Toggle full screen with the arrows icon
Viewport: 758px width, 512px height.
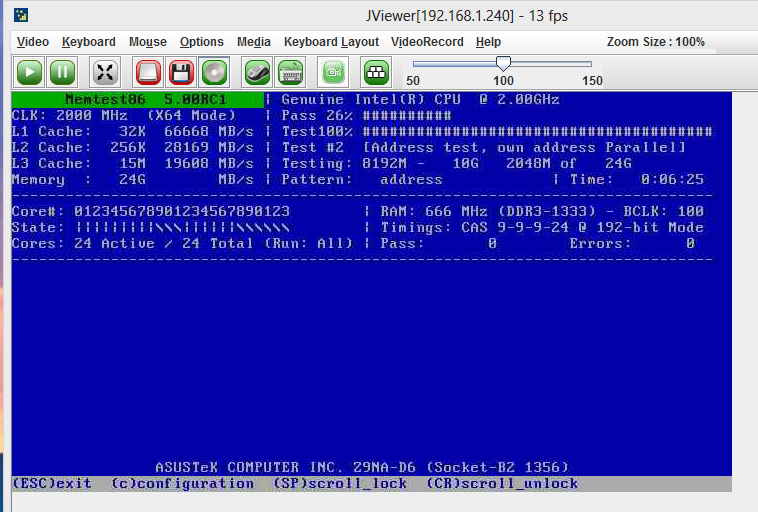coord(105,72)
